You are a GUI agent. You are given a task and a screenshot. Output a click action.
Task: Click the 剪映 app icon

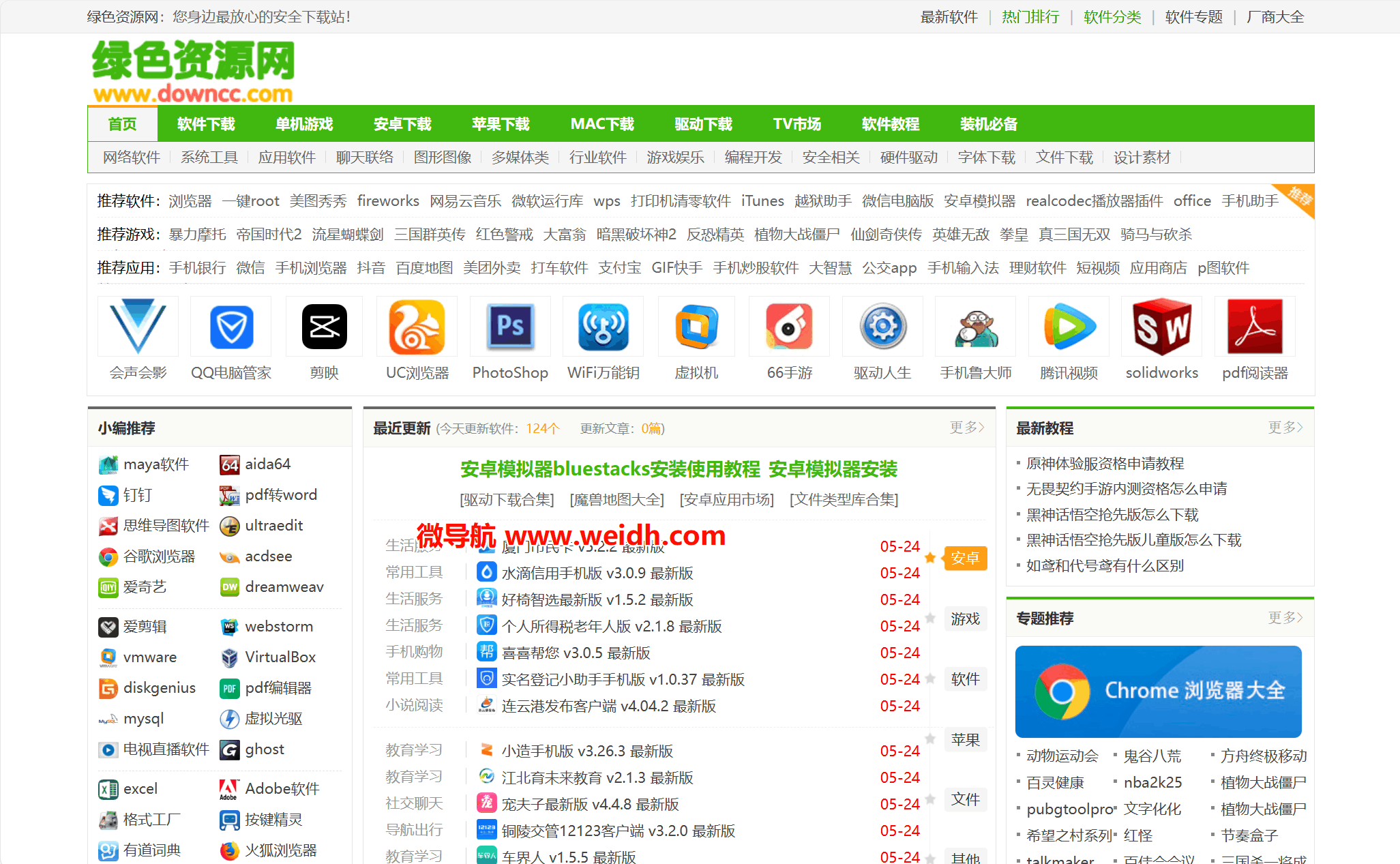[325, 327]
